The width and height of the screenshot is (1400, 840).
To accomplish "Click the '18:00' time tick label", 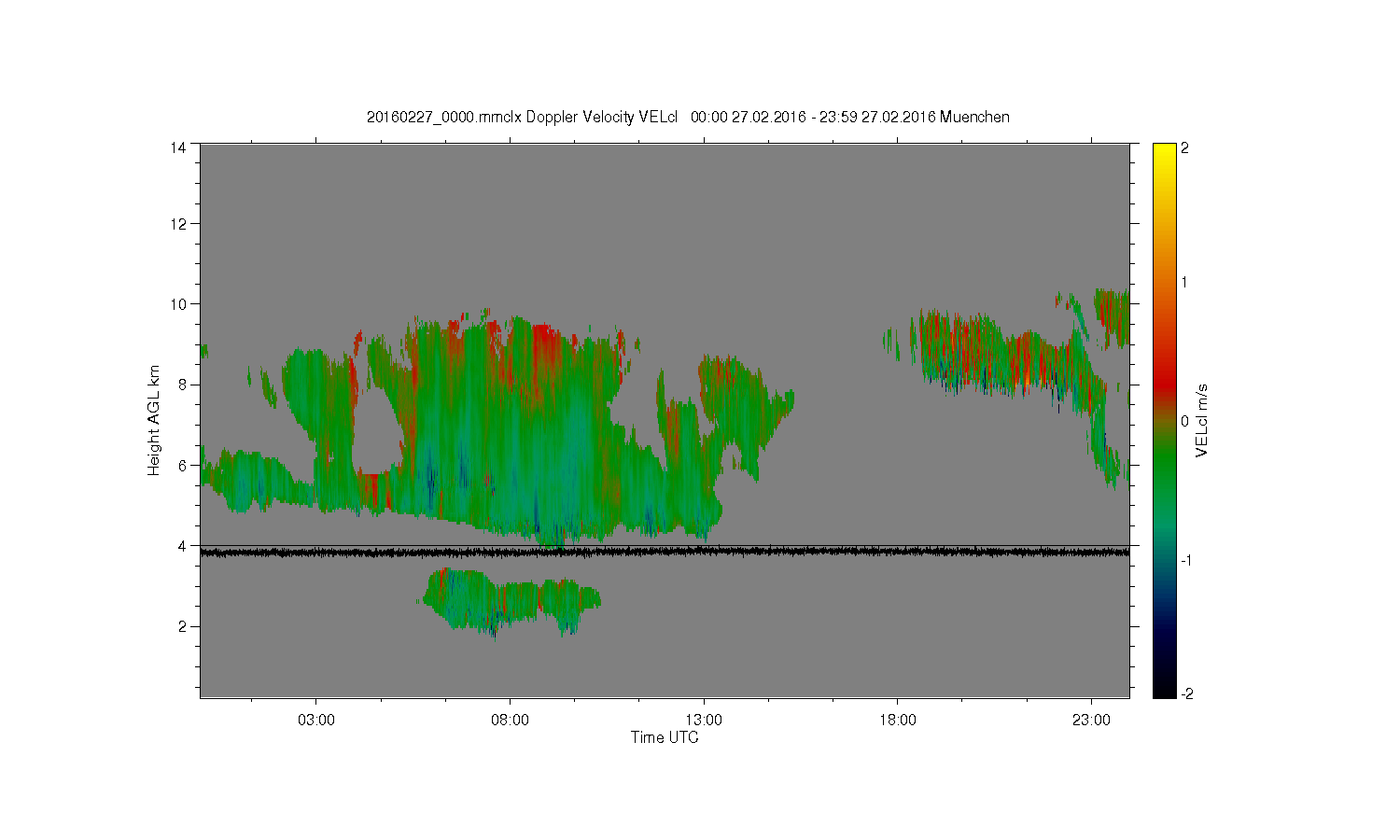I will point(898,721).
